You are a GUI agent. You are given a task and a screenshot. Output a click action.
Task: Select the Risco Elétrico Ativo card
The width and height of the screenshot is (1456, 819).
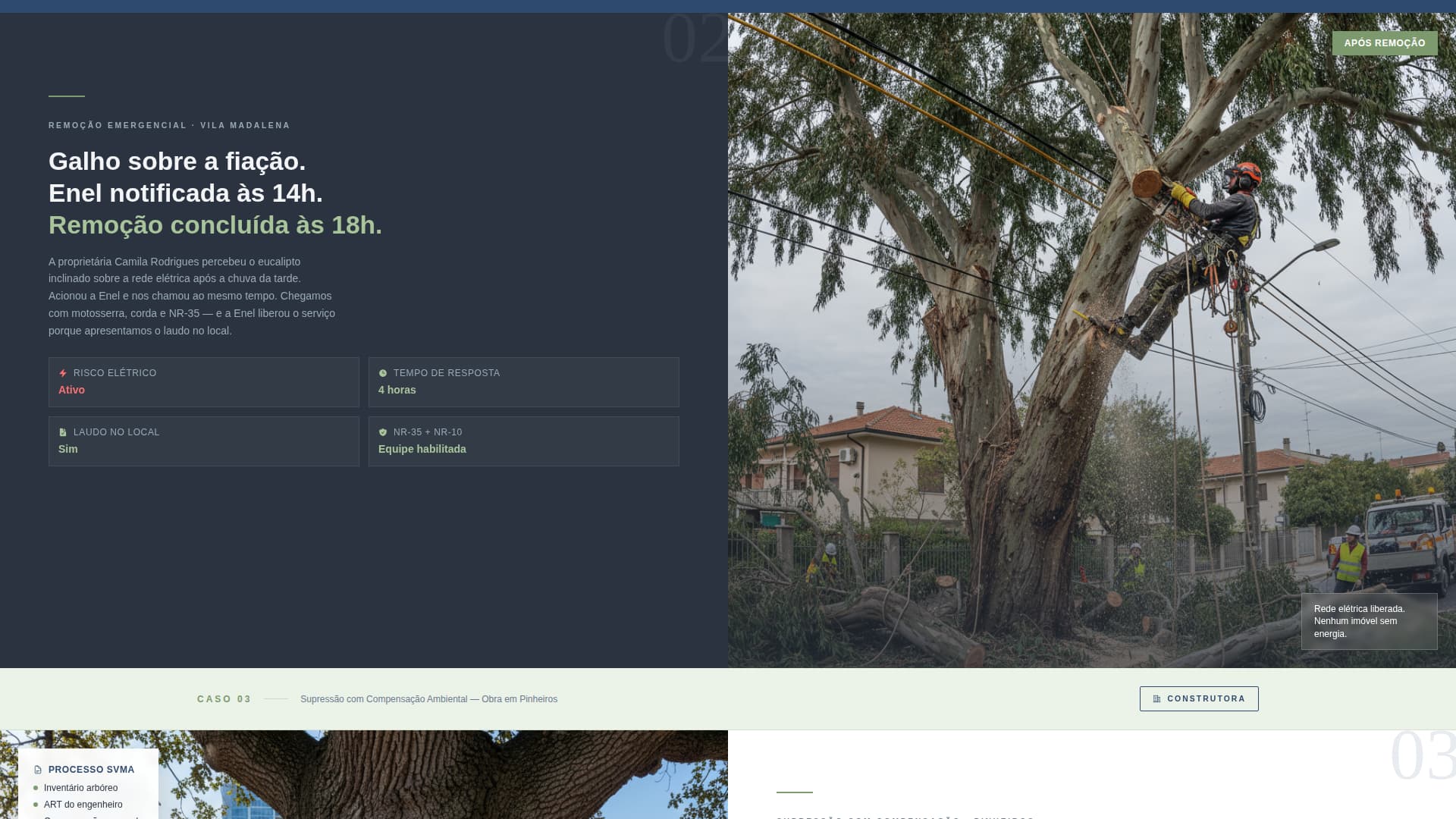(x=204, y=382)
